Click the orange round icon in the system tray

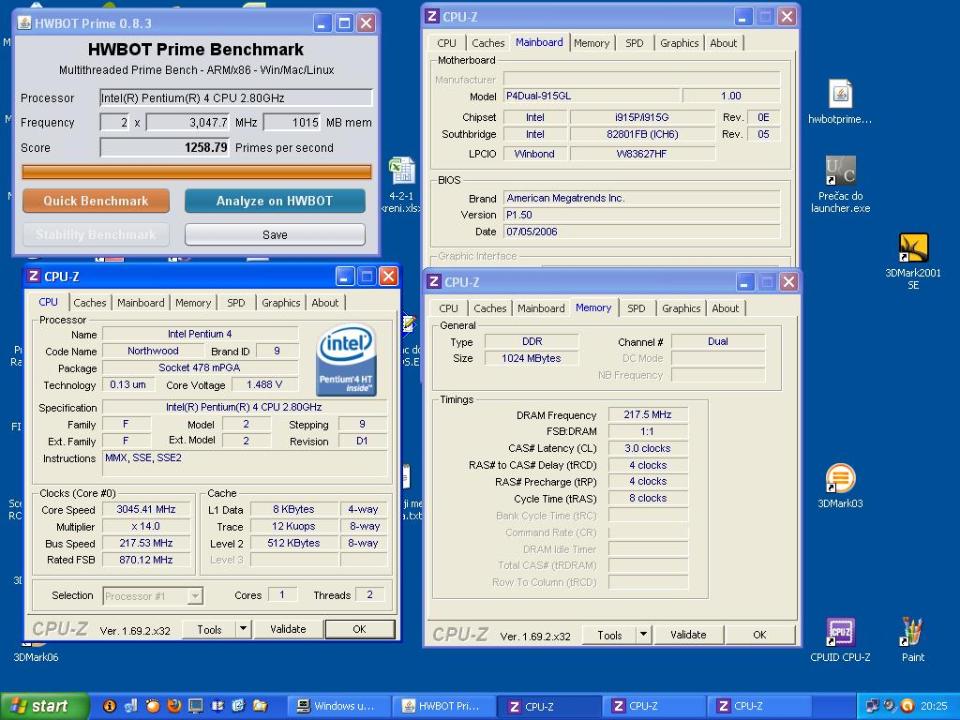907,706
